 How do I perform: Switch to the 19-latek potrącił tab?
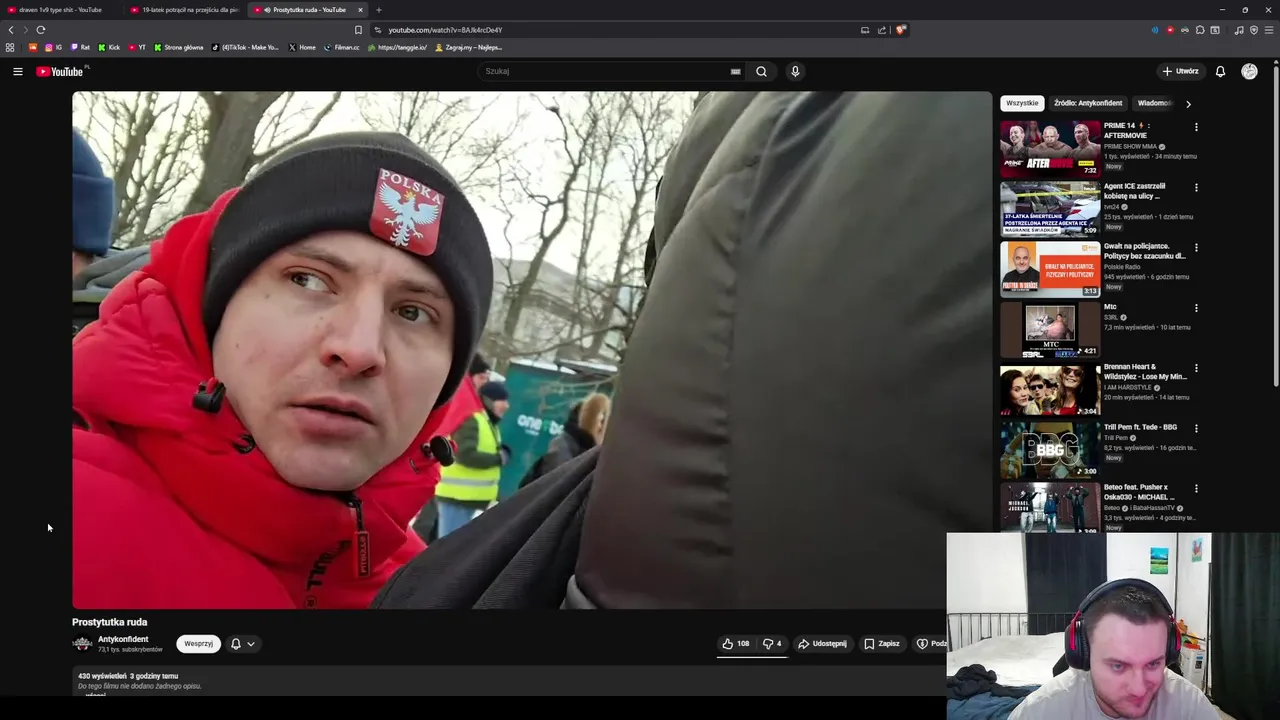[185, 10]
